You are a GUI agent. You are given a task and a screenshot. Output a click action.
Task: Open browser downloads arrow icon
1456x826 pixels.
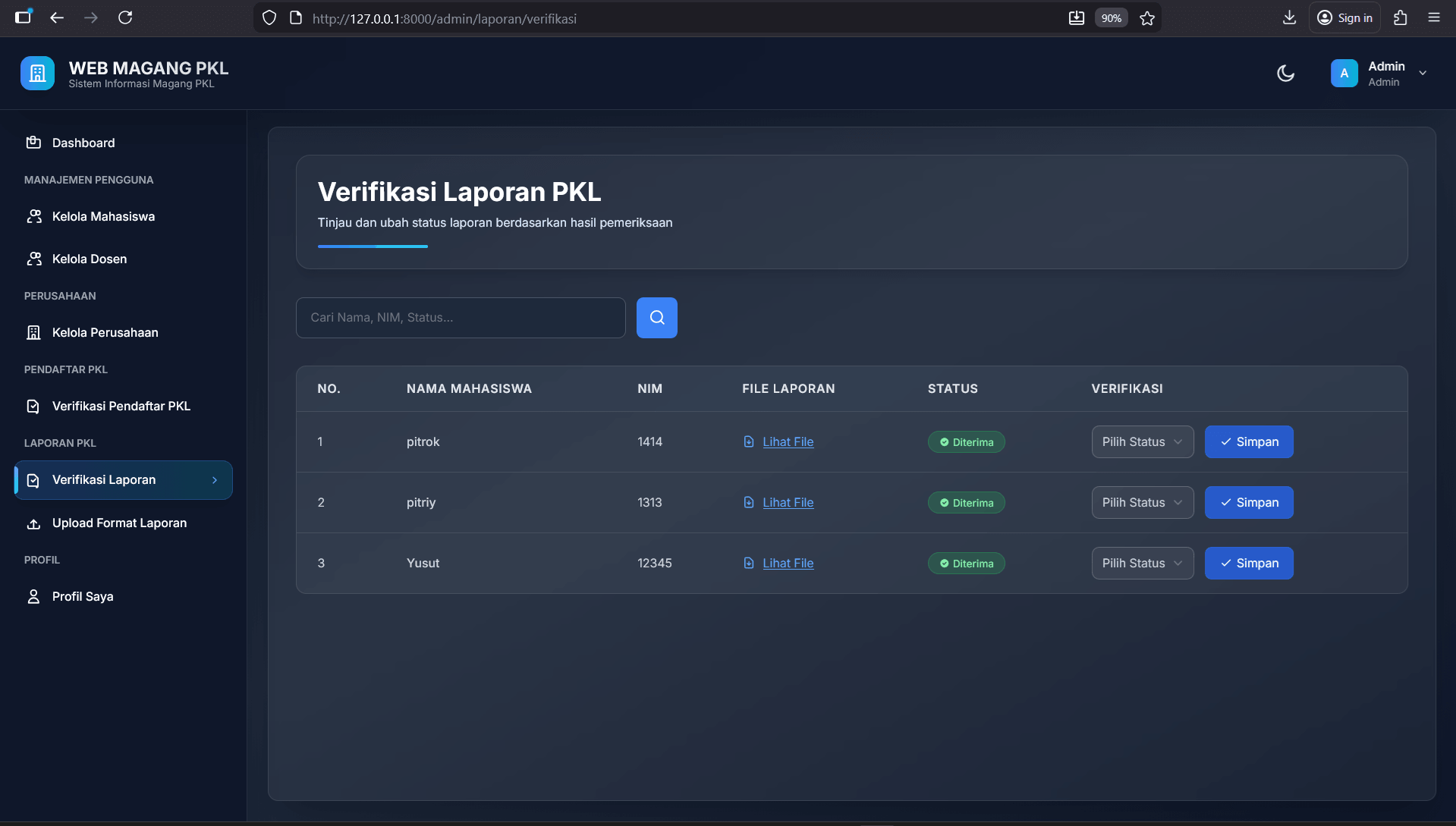1289,17
